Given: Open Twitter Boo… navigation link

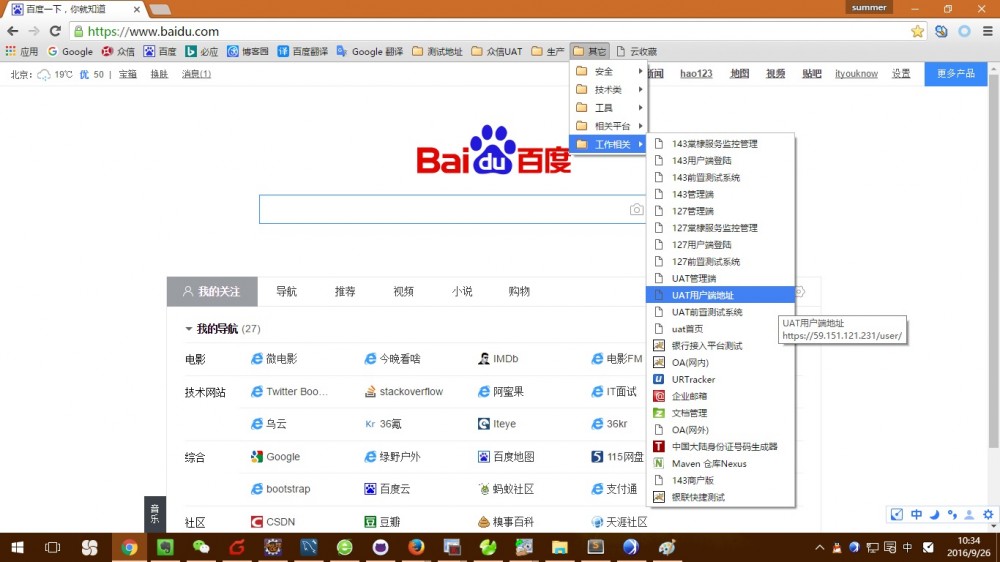Looking at the screenshot, I should tap(290, 392).
